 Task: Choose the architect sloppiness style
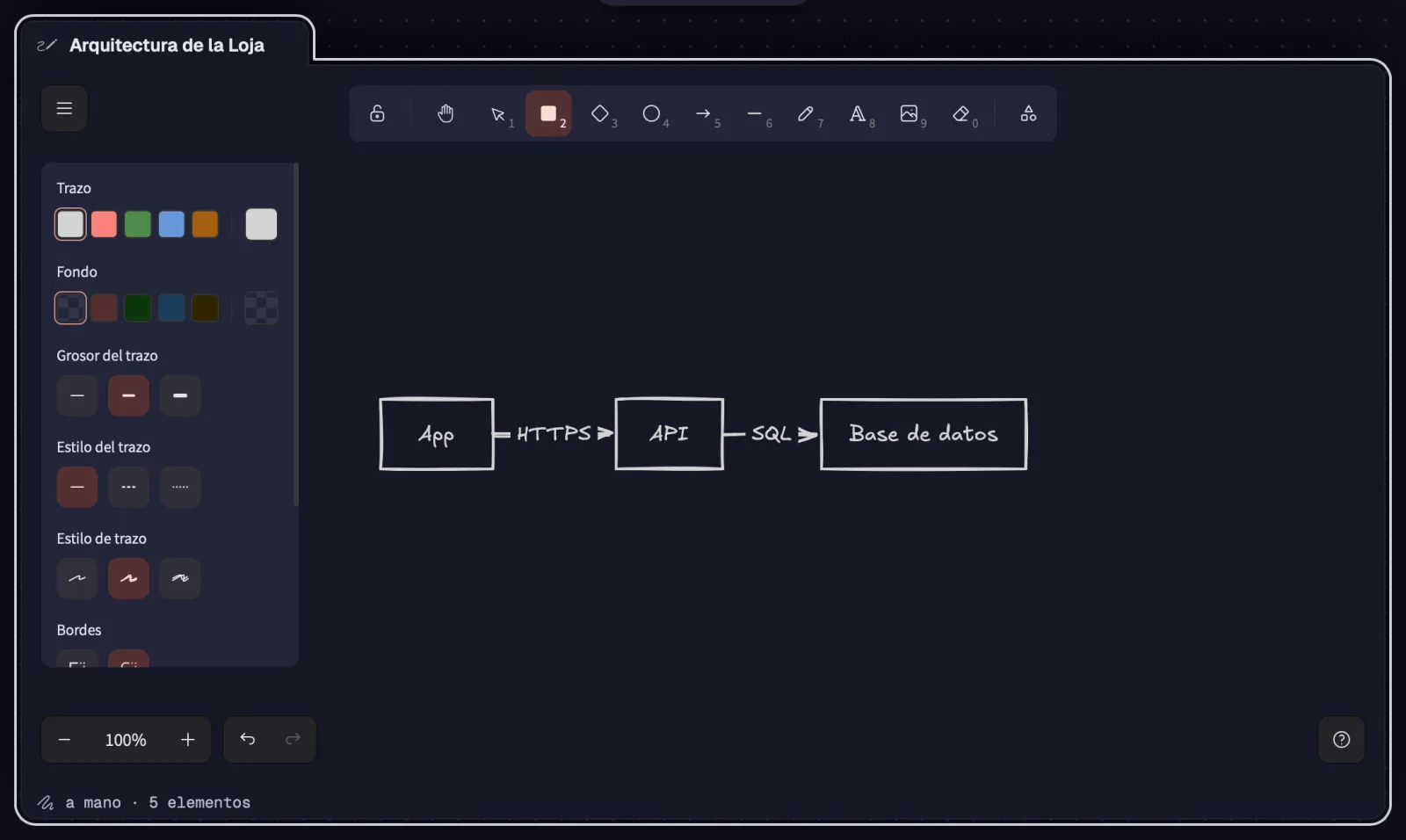(x=77, y=578)
